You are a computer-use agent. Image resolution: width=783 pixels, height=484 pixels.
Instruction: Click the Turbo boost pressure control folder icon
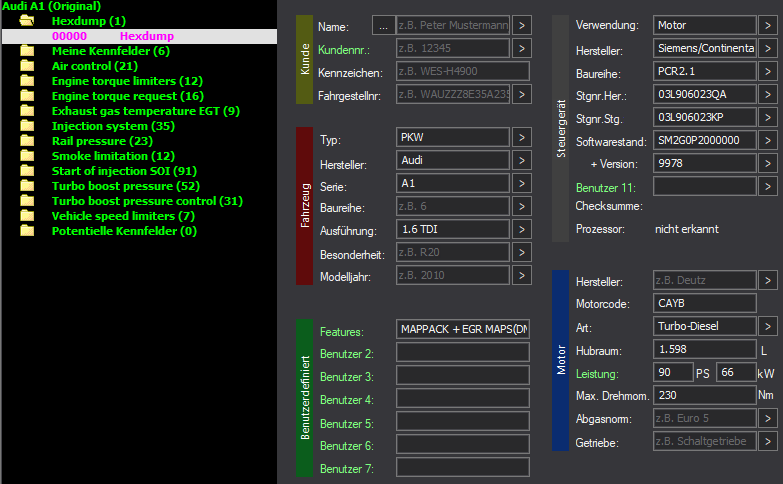point(27,201)
